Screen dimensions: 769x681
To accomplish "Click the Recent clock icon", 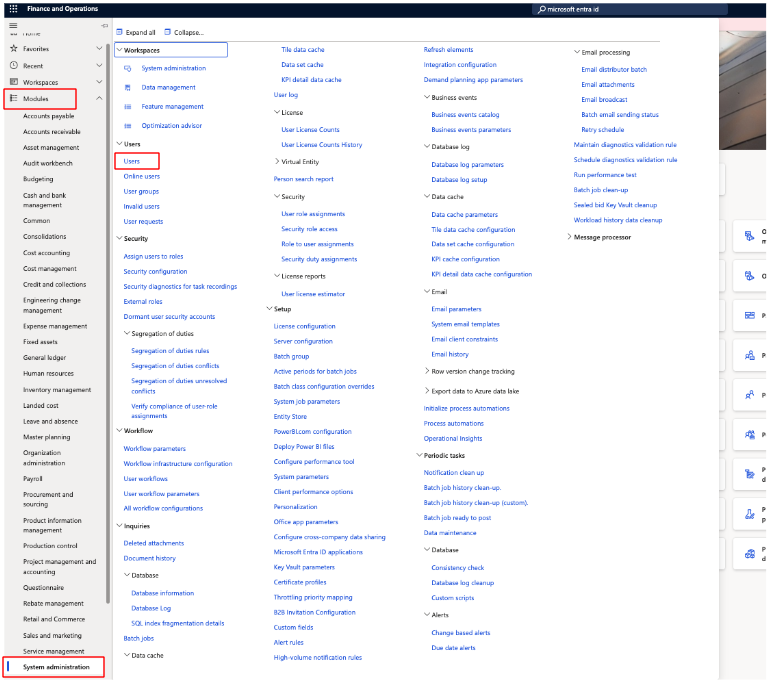I will tap(13, 65).
